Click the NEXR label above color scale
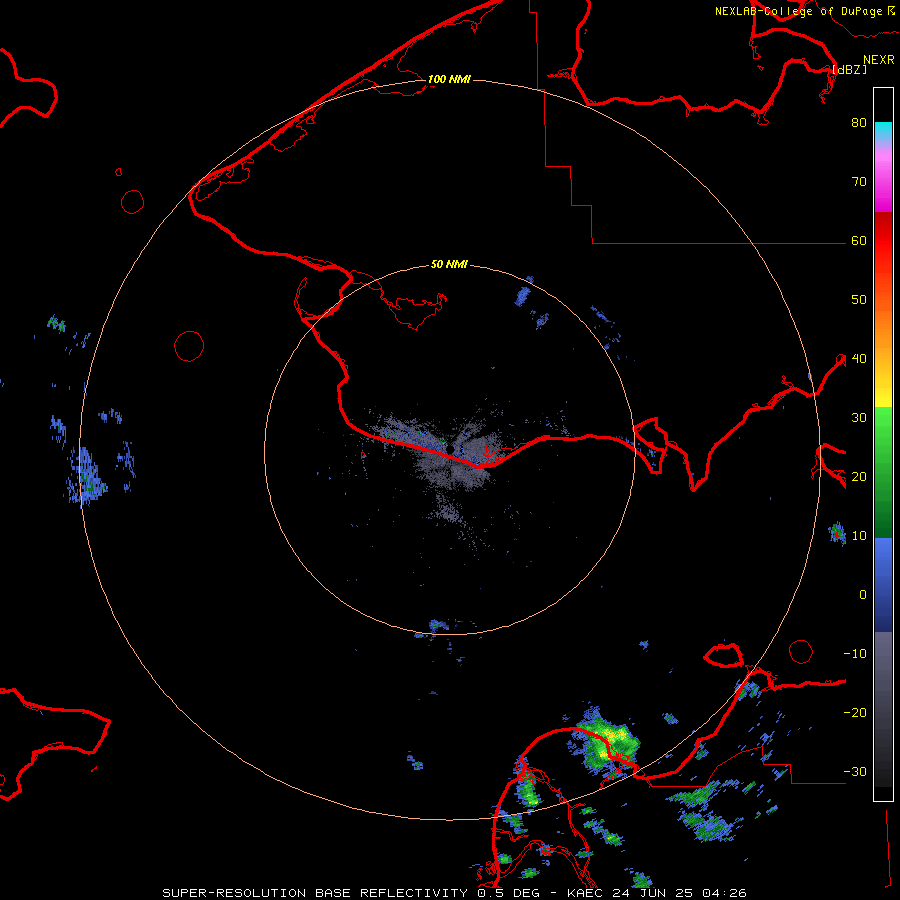The height and width of the screenshot is (900, 900). (x=878, y=60)
